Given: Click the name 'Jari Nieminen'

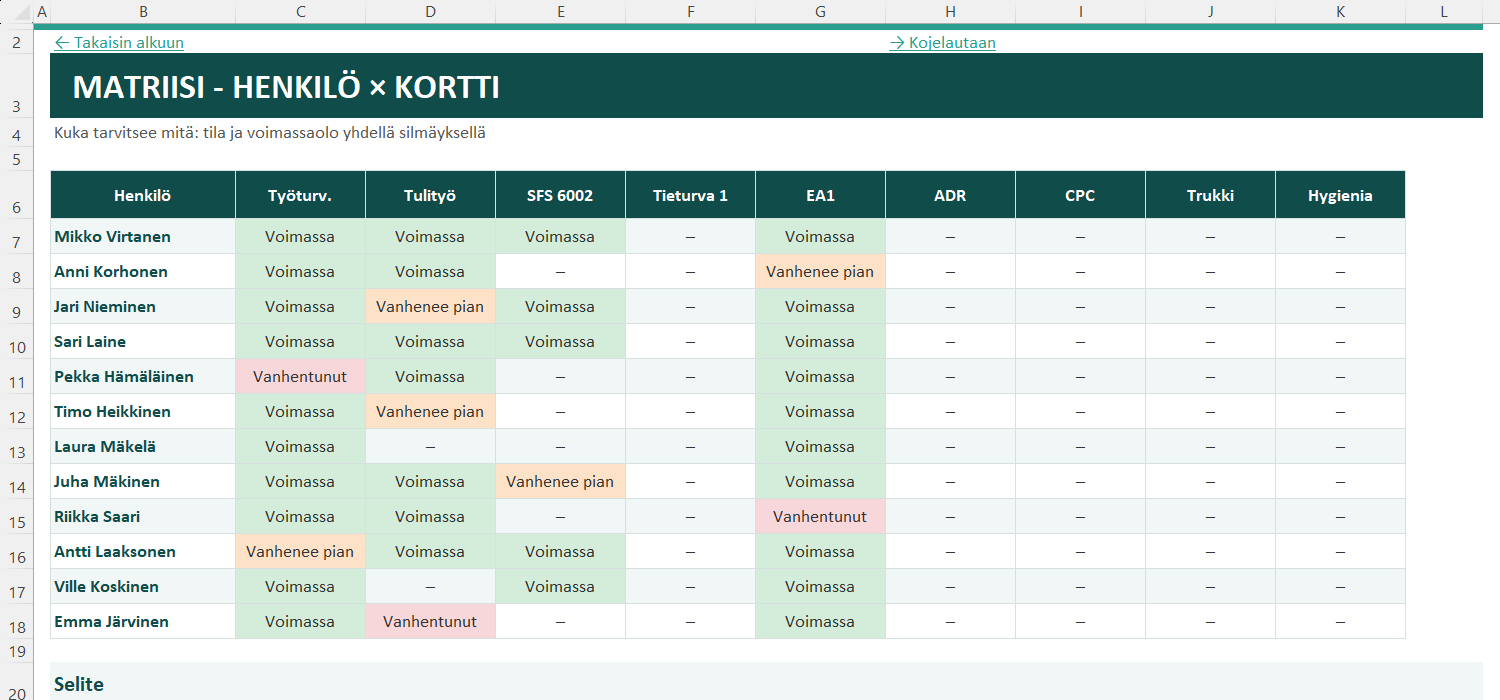Looking at the screenshot, I should click(105, 307).
